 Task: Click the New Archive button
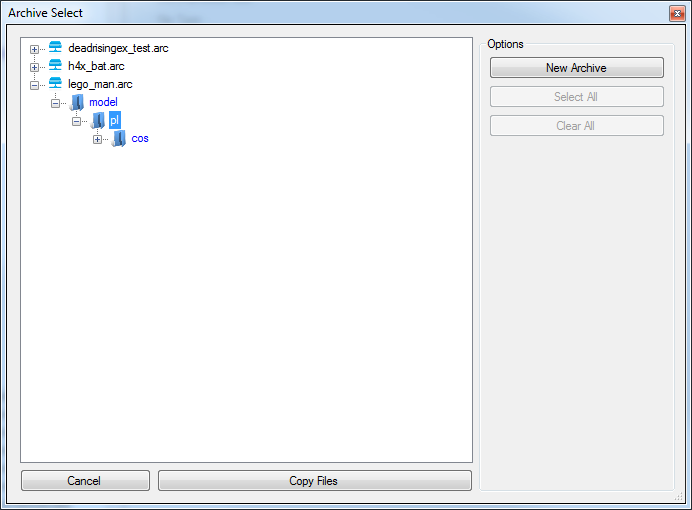coord(576,68)
